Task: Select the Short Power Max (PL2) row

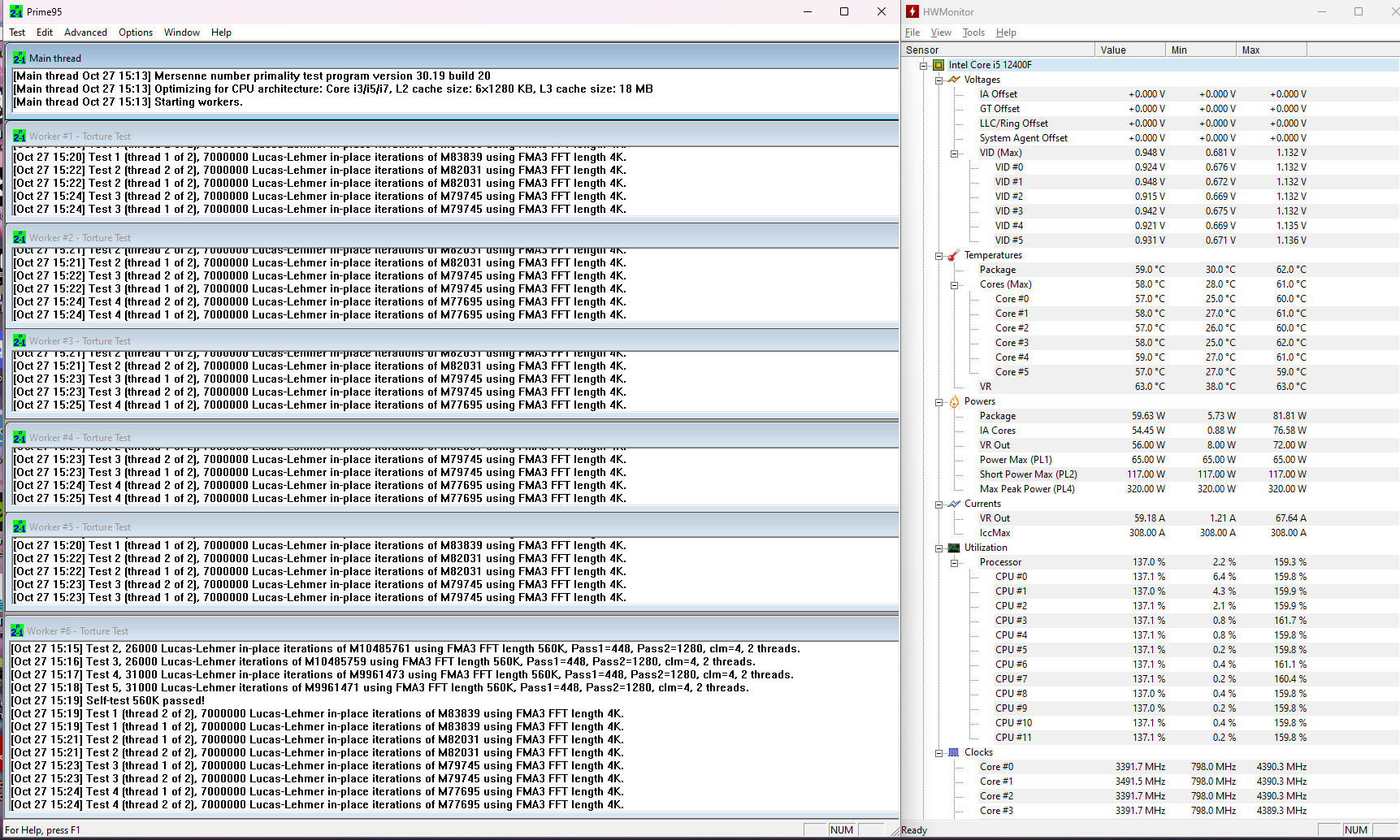Action: point(1142,474)
